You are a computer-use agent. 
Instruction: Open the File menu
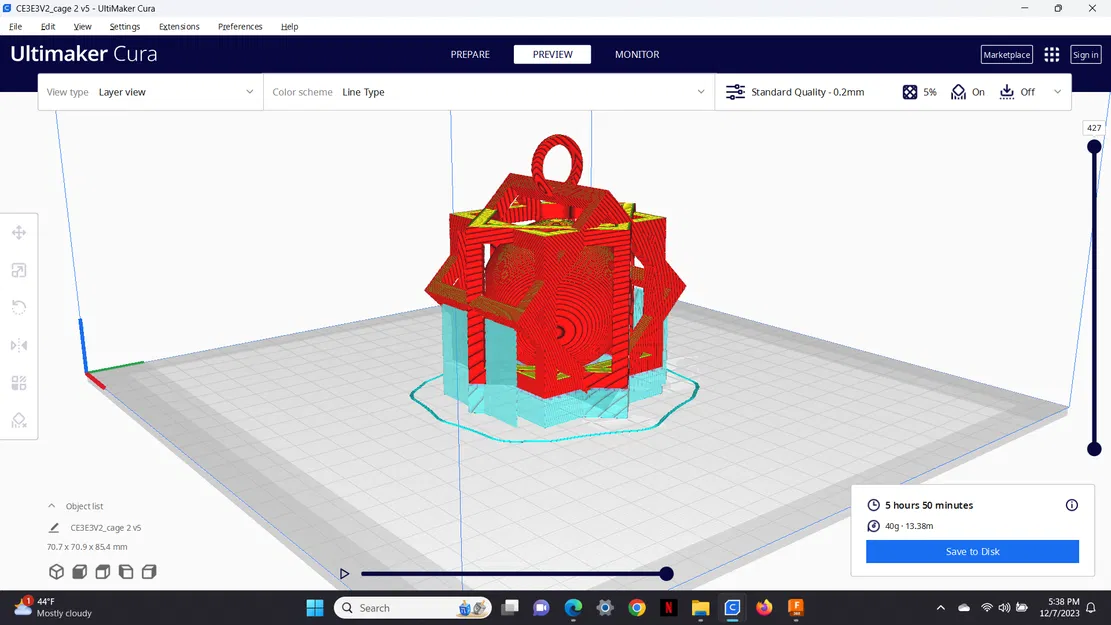(16, 26)
